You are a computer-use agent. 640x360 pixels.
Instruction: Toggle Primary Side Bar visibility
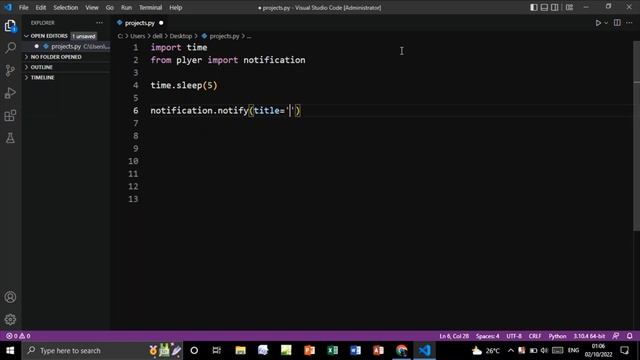click(534, 7)
